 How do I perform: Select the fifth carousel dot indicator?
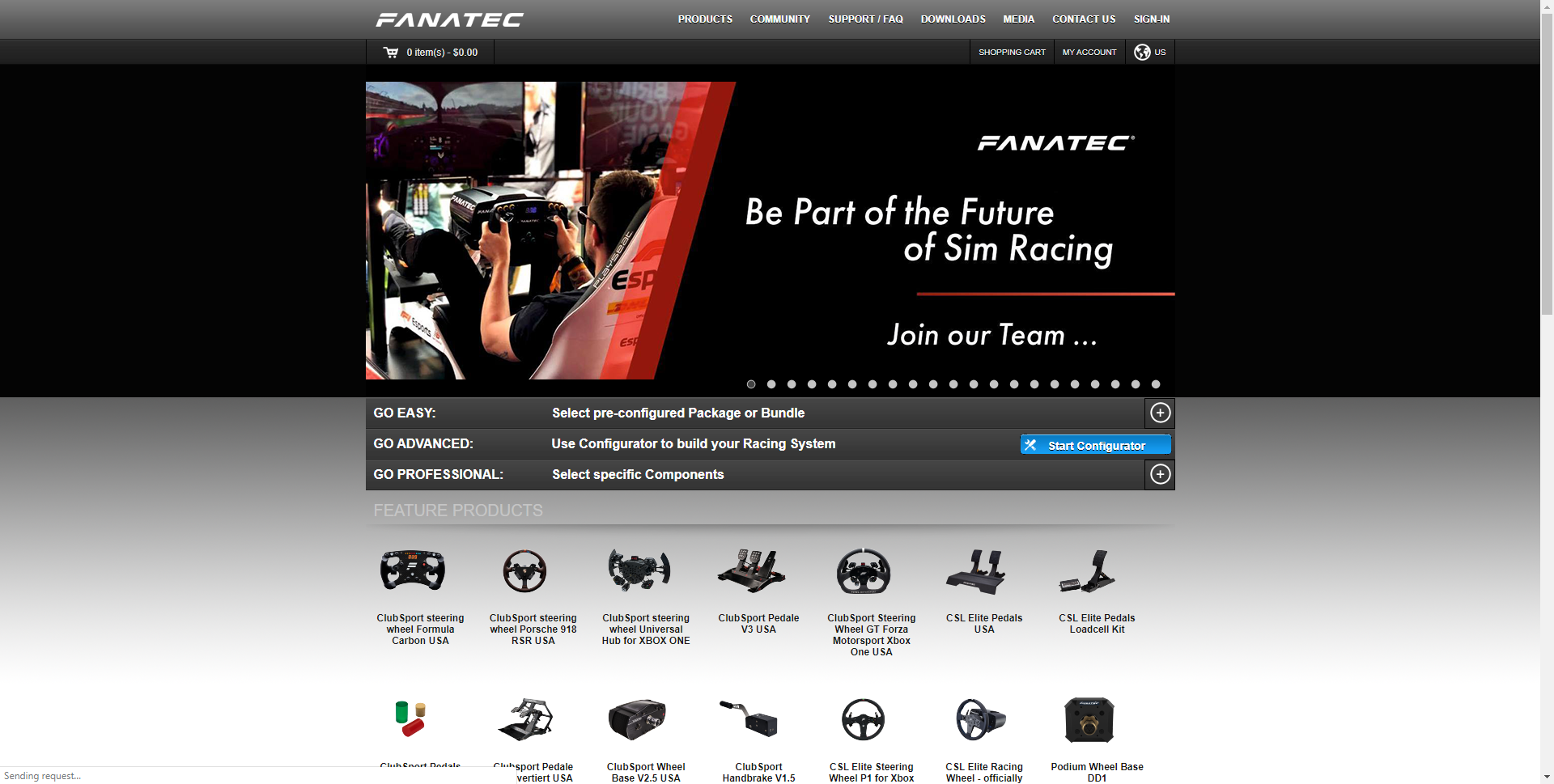click(832, 384)
